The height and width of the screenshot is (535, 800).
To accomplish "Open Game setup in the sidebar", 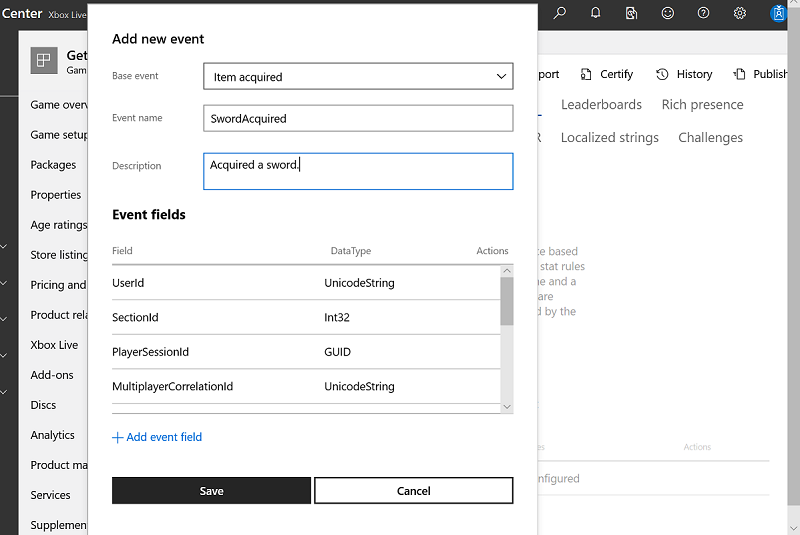I will click(x=59, y=135).
